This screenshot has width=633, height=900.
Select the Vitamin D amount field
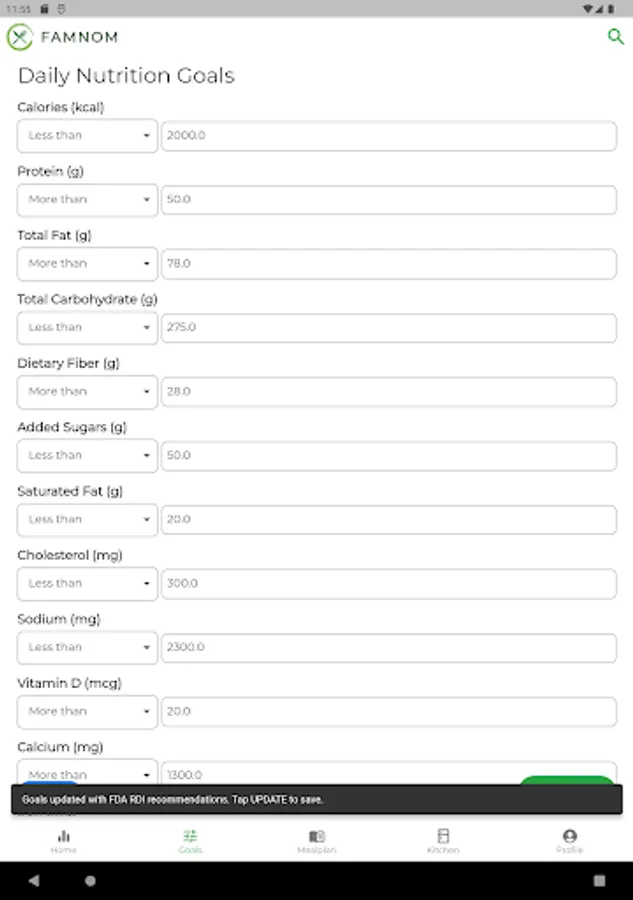[x=388, y=712]
